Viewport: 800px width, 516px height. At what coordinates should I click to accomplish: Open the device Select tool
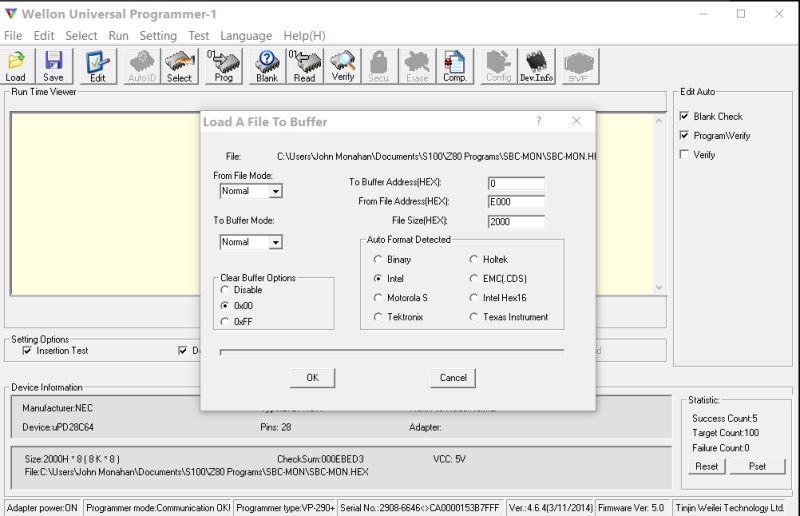[x=180, y=66]
